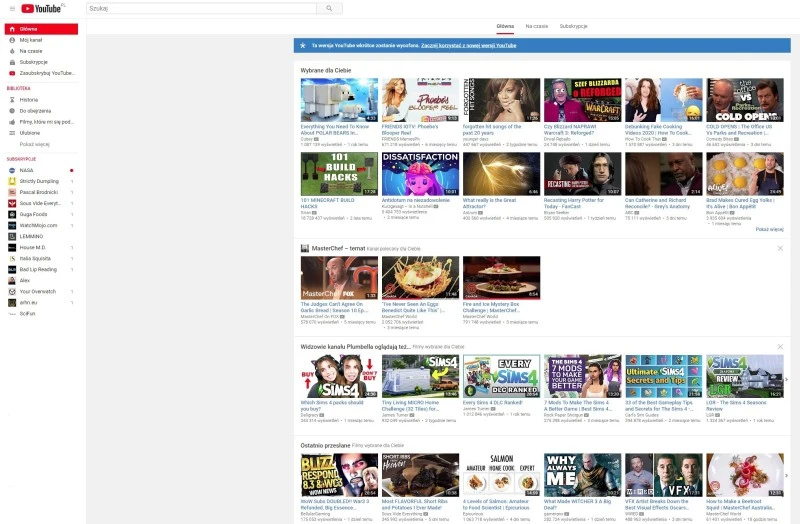Play Eggs Benedict MasterChef thumbnail
The image size is (800, 524).
click(420, 278)
